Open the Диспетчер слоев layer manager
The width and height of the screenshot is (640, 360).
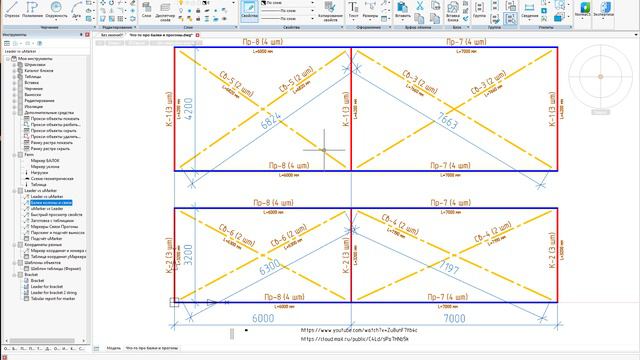click(165, 11)
